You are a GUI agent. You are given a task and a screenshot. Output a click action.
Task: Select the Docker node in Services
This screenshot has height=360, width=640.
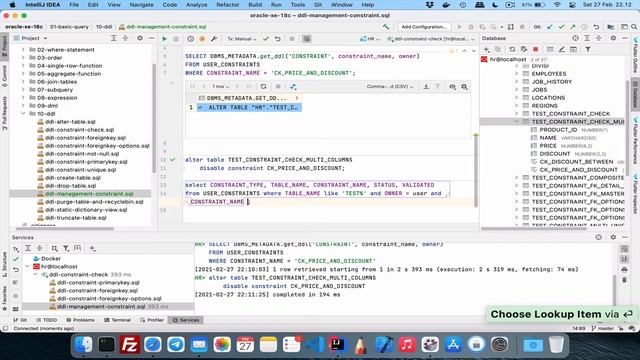pos(51,258)
